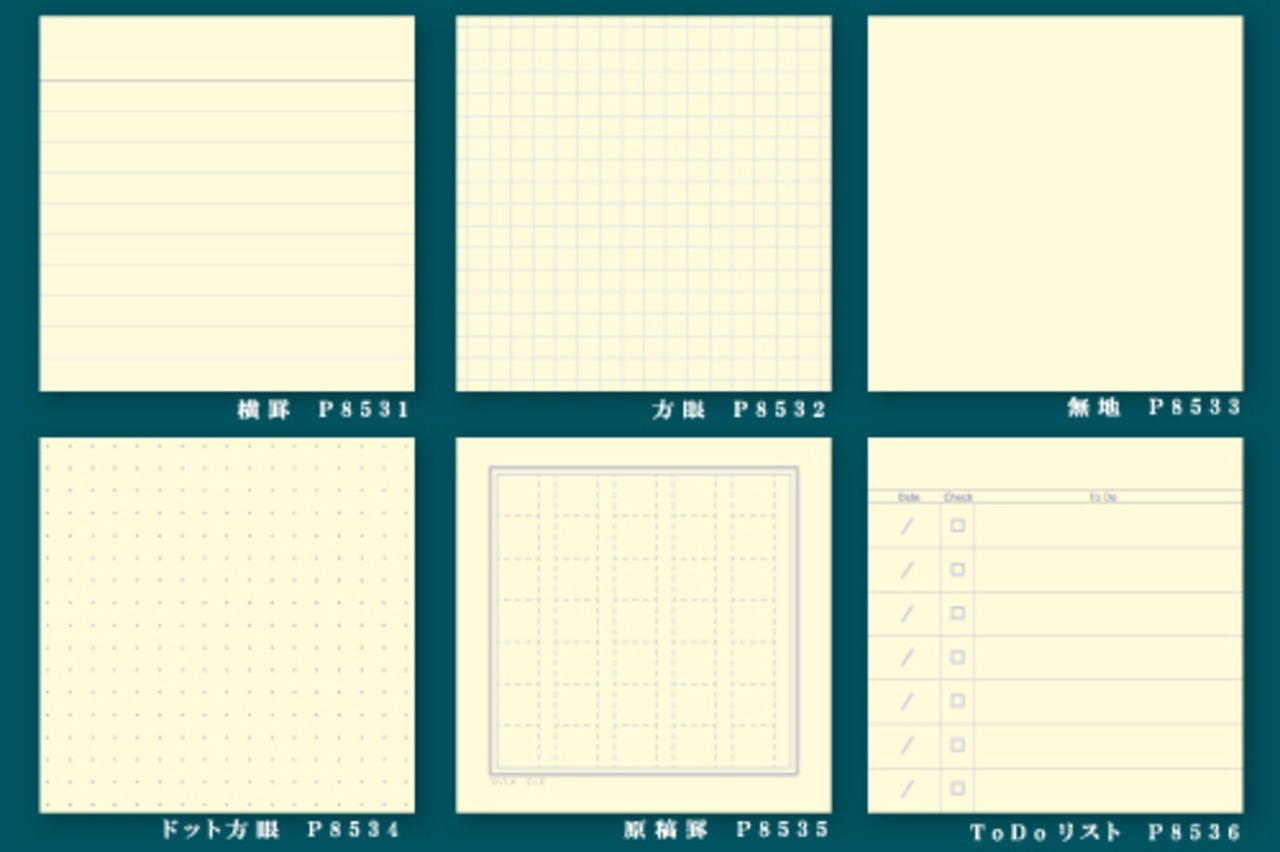
Task: Check the last checkbox in ToDo list
Action: pos(957,789)
